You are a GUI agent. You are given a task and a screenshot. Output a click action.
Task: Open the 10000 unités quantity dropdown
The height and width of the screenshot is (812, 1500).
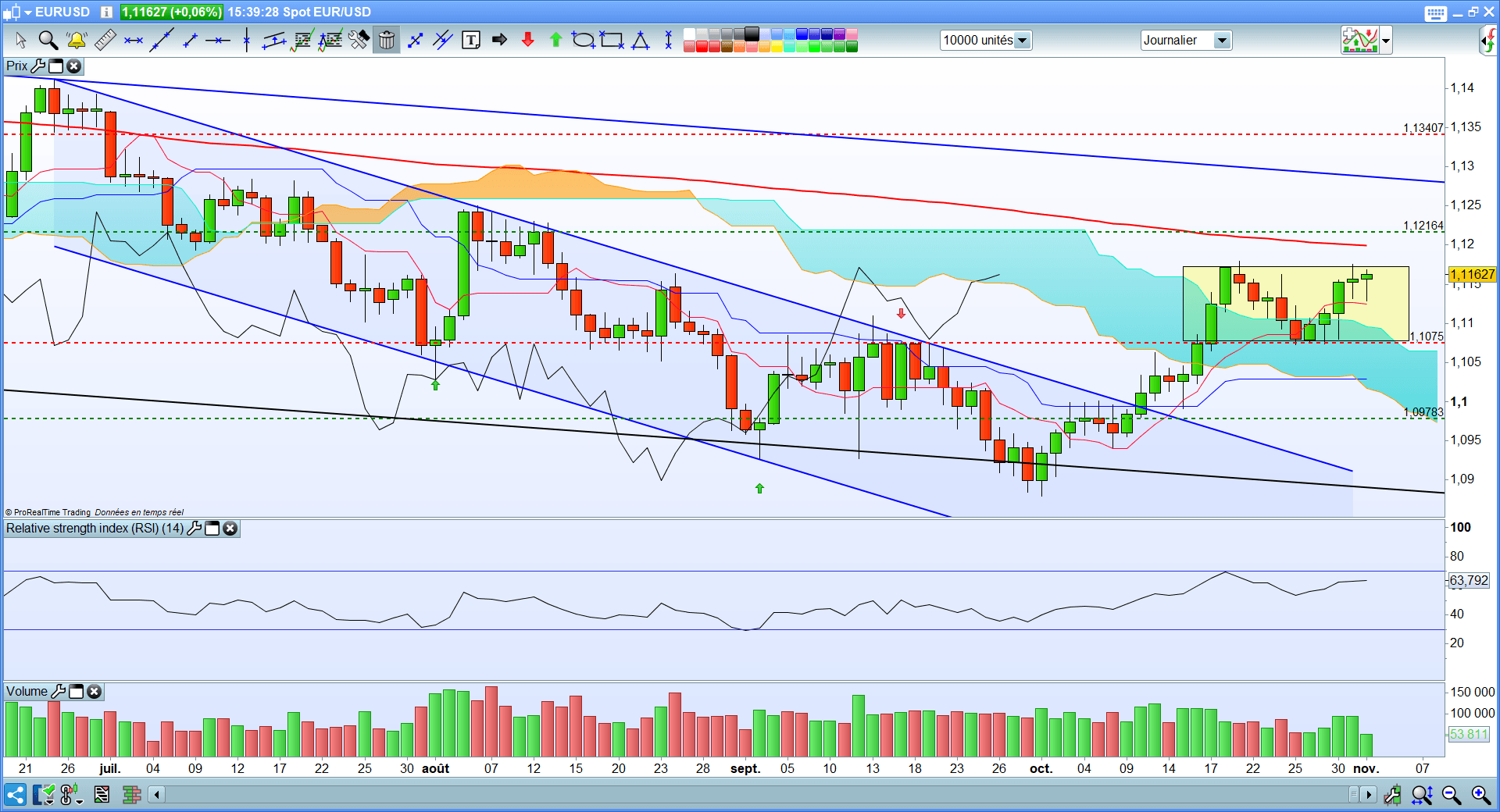tap(986, 40)
